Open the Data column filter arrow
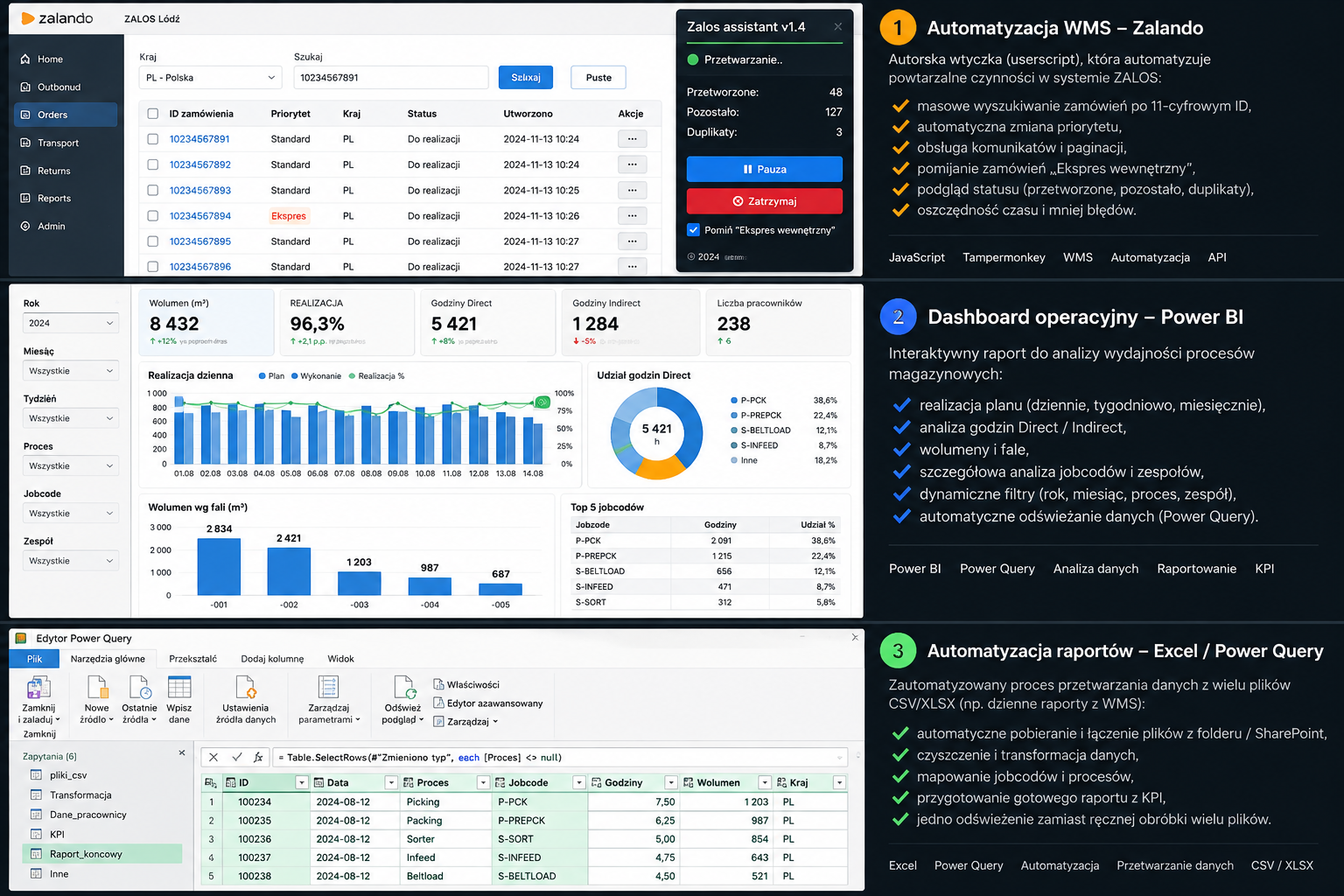Viewport: 1344px width, 896px height. 391,783
